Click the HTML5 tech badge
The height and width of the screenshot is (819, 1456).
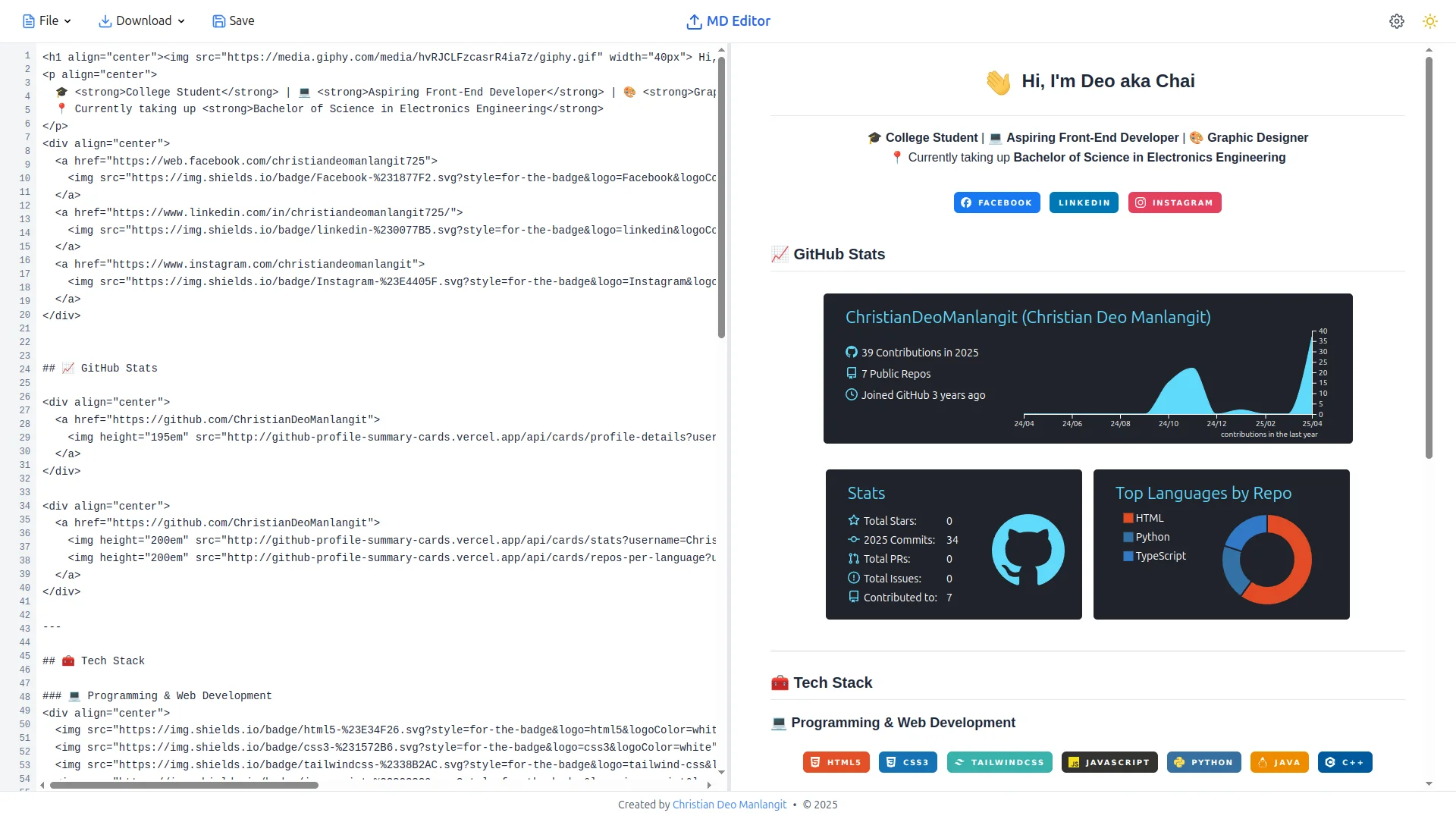pos(836,762)
